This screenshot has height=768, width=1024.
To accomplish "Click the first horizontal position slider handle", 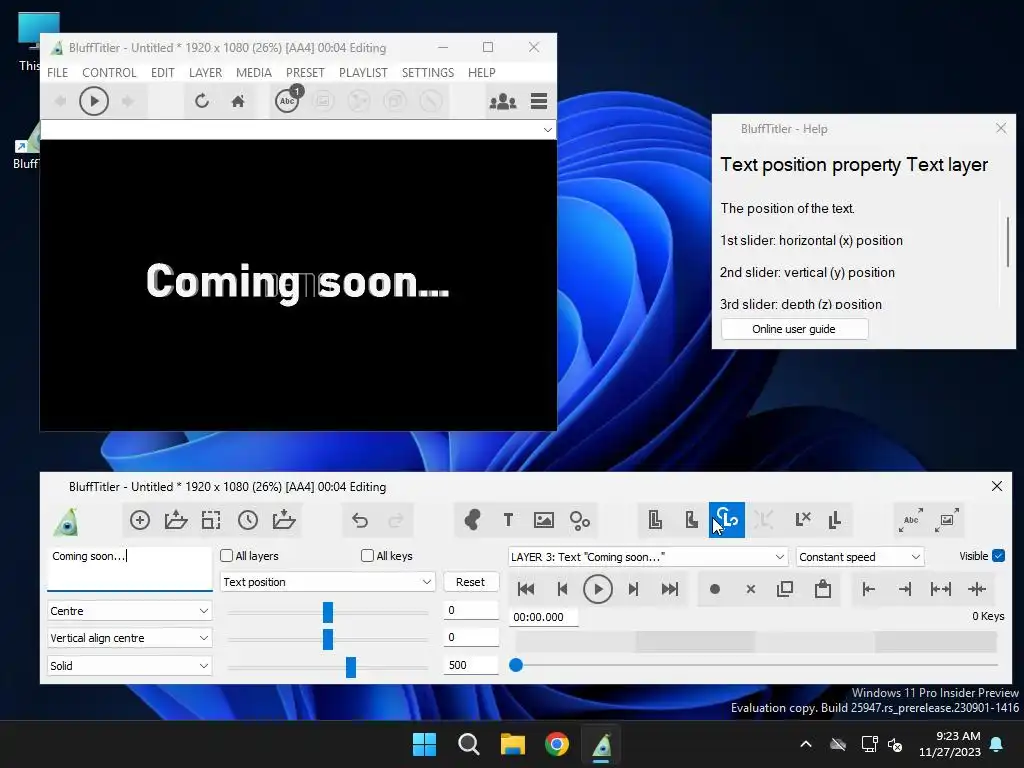I will coord(328,612).
